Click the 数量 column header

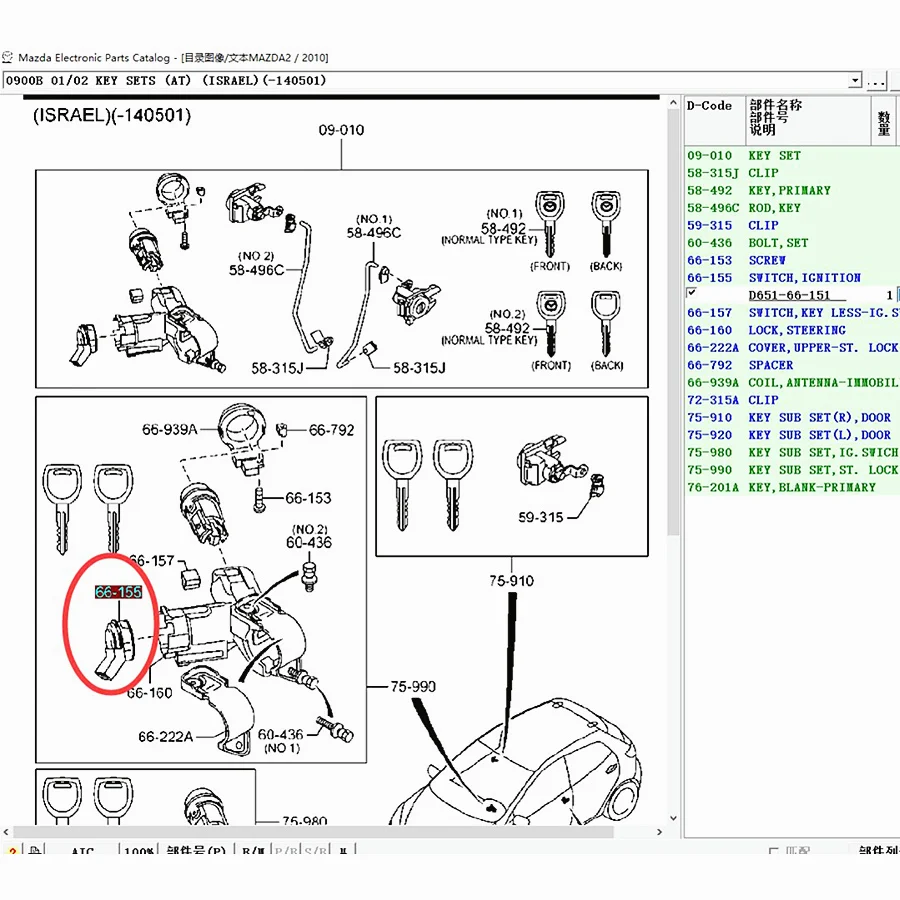coord(884,120)
